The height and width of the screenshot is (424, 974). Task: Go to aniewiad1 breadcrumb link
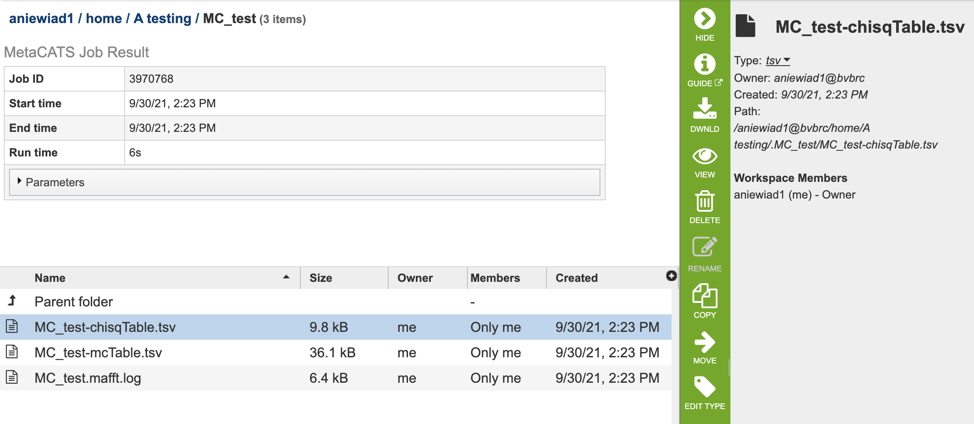pyautogui.click(x=39, y=19)
